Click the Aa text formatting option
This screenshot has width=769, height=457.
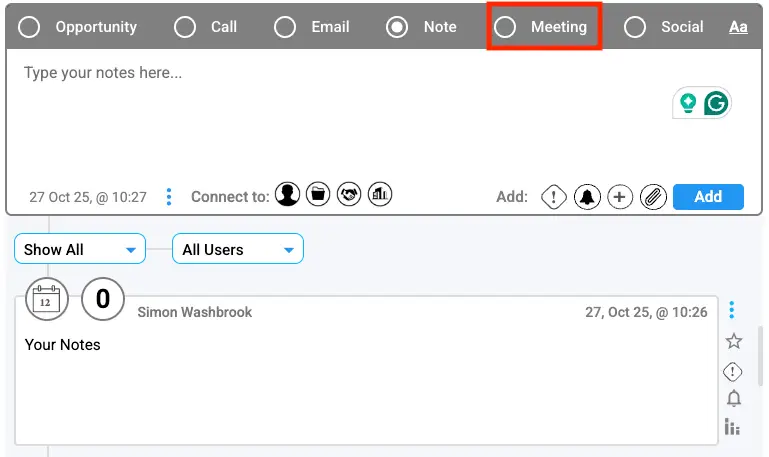(x=738, y=27)
